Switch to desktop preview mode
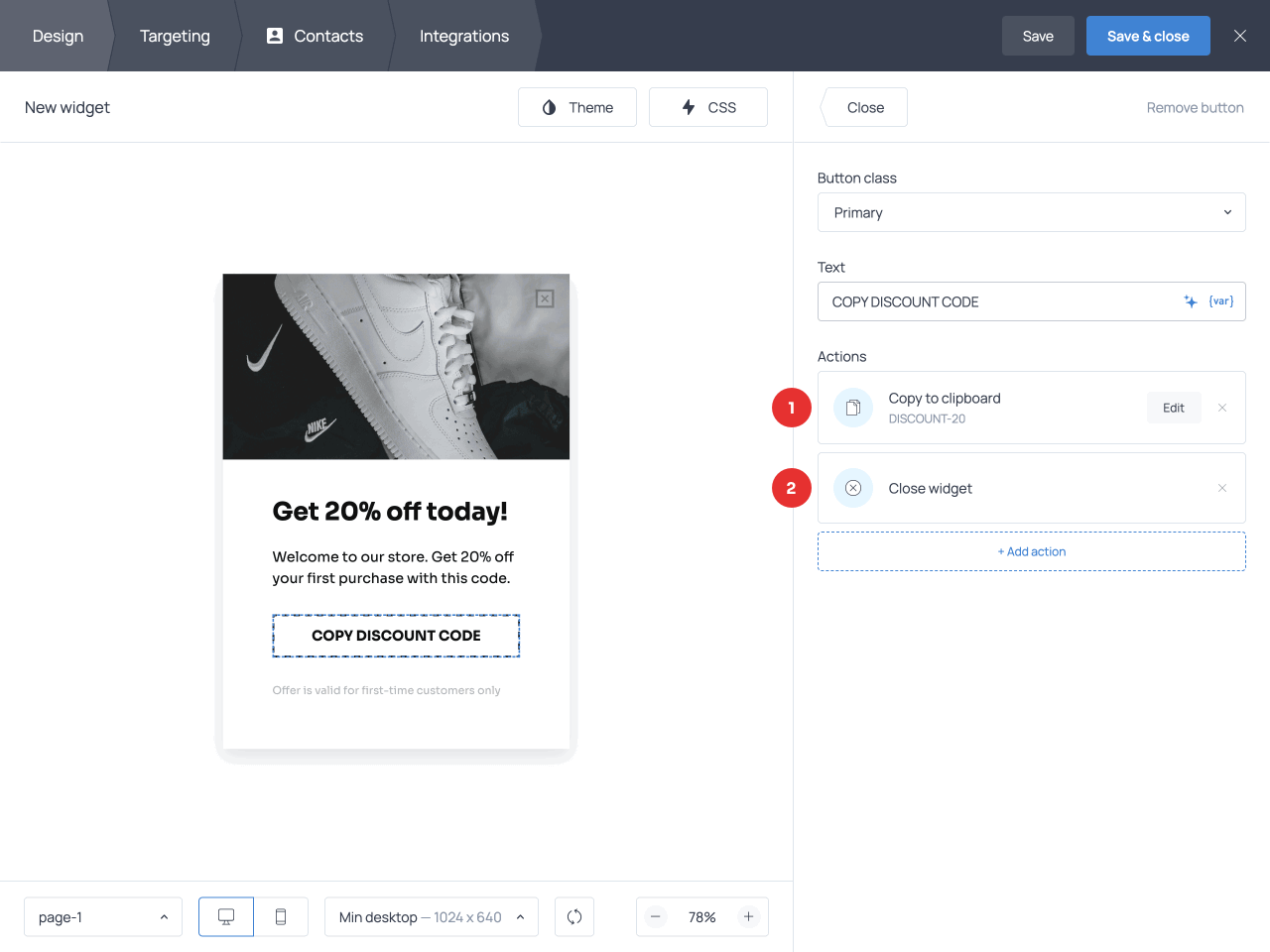This screenshot has height=952, width=1270. point(226,917)
